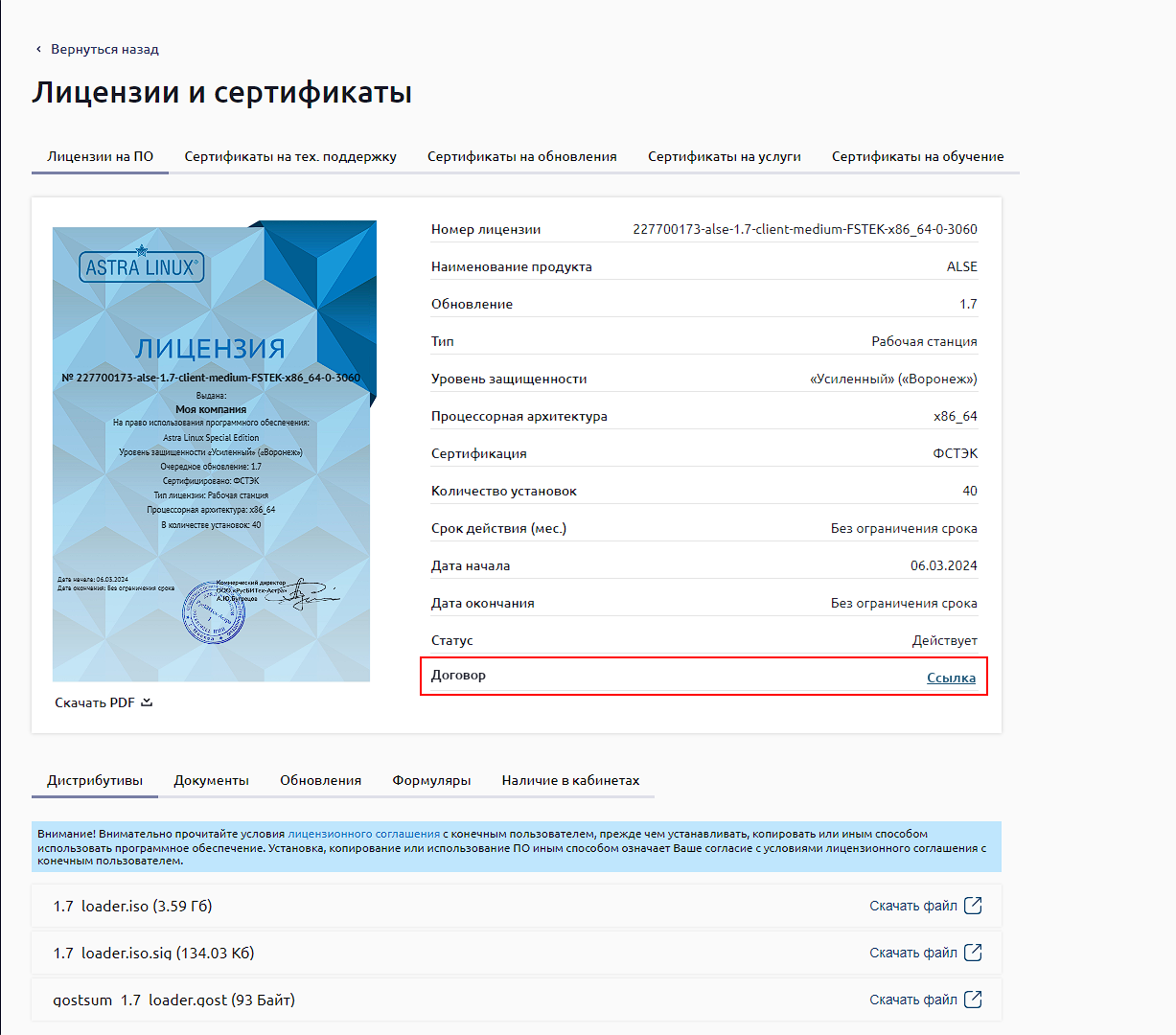The height and width of the screenshot is (1035, 1176).
Task: Click external link icon for loader.iso.sig
Action: coord(973,953)
